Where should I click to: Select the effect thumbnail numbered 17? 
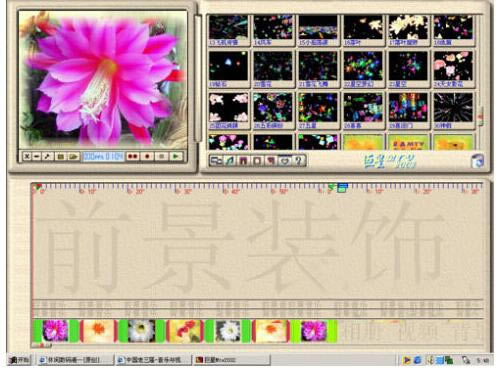tap(408, 30)
